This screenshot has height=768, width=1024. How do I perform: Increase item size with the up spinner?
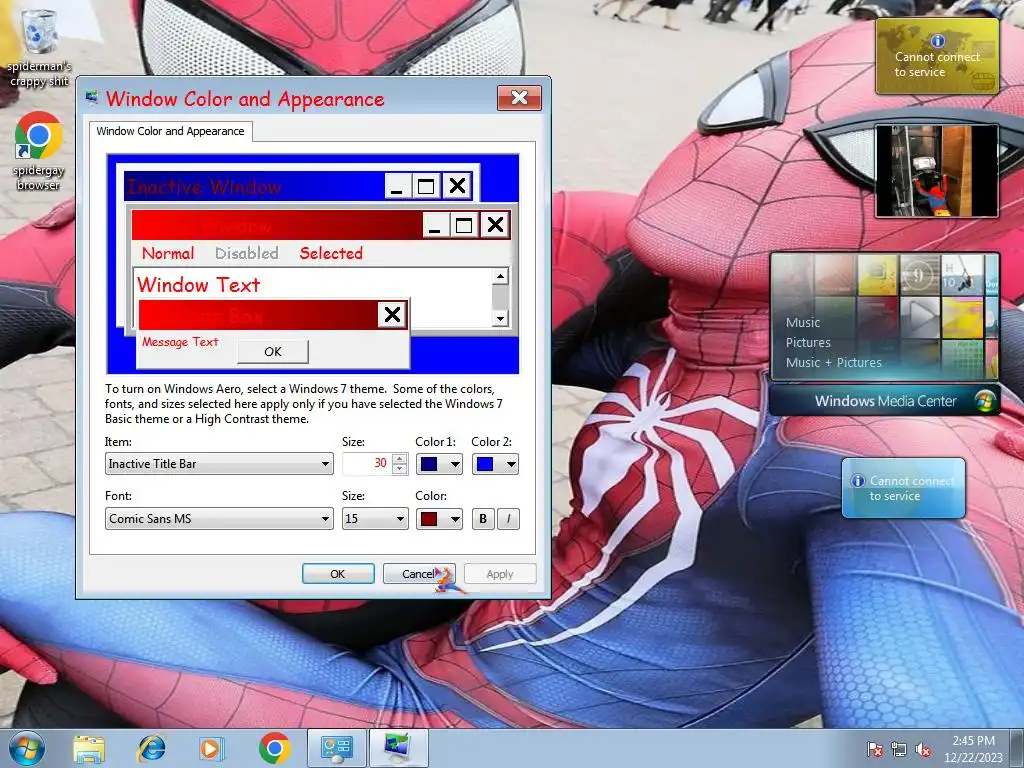(400, 458)
